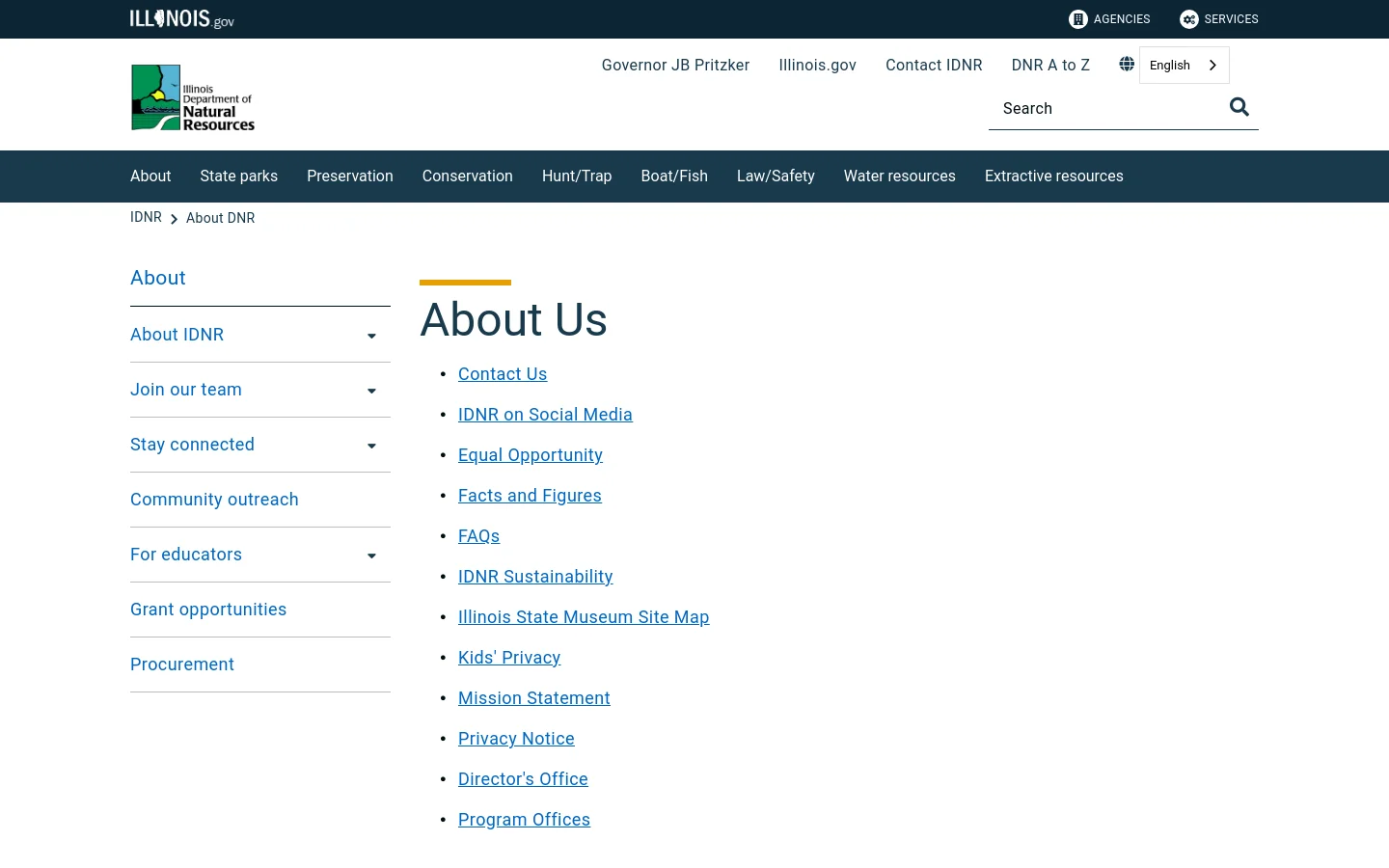Open the Water resources nav menu
The image size is (1389, 868).
[x=900, y=176]
